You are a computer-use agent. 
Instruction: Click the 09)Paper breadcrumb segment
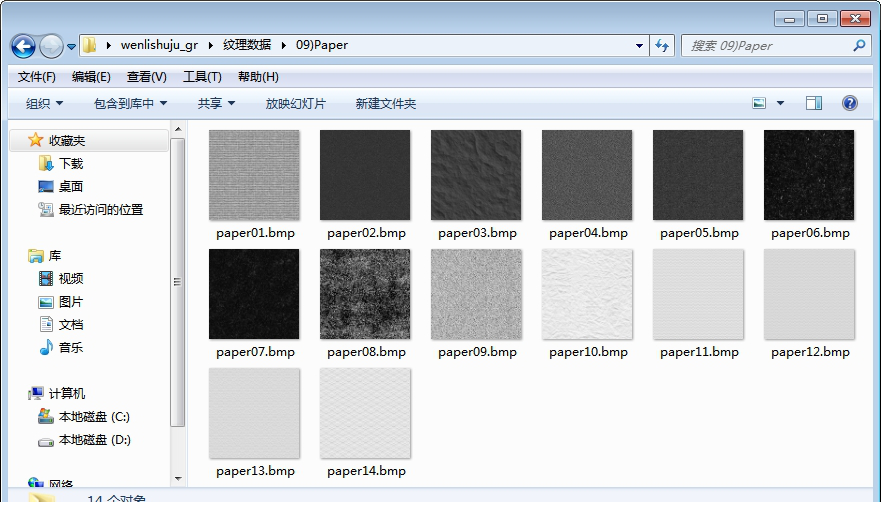click(x=322, y=45)
